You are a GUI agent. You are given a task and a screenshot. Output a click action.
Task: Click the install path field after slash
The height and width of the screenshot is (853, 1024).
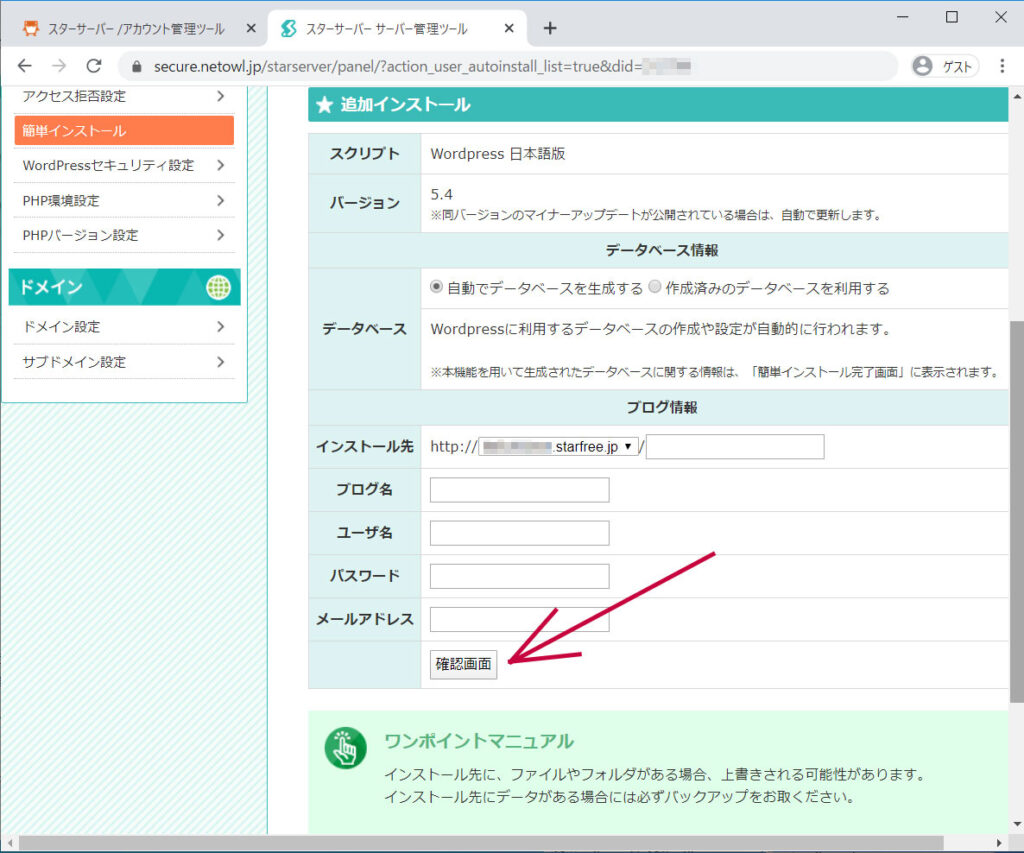735,447
